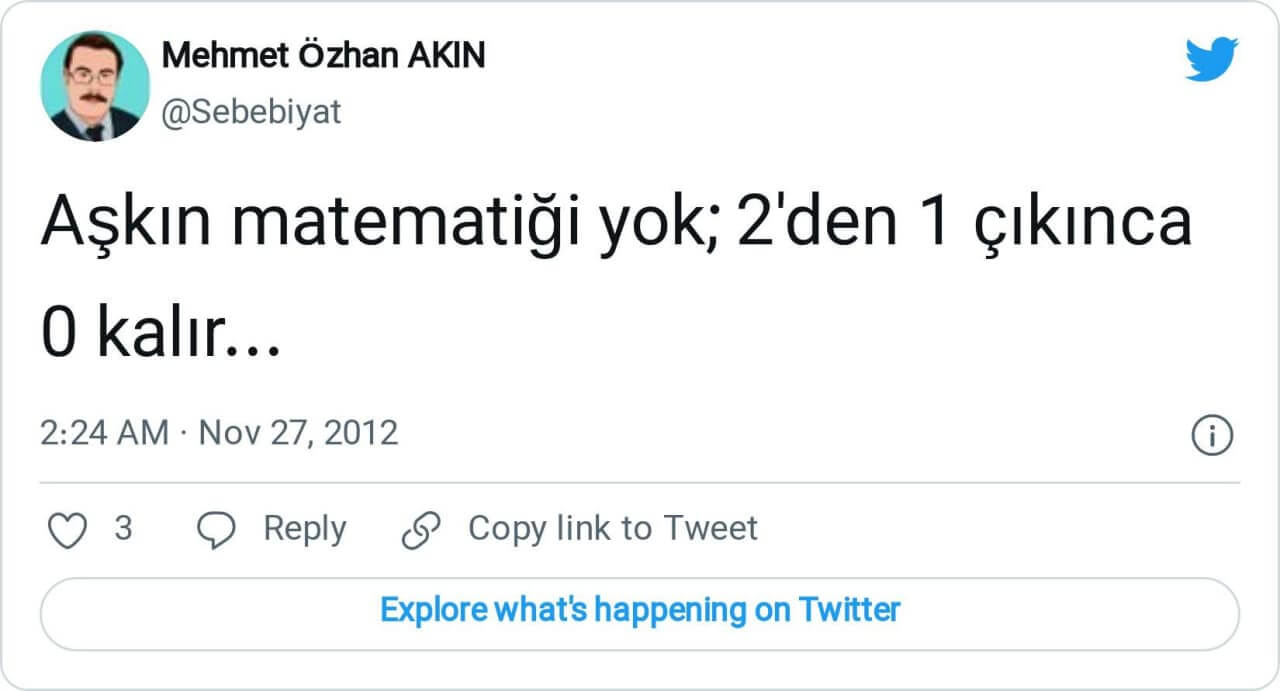The image size is (1280, 691).
Task: Click the like count number 3
Action: tap(123, 528)
